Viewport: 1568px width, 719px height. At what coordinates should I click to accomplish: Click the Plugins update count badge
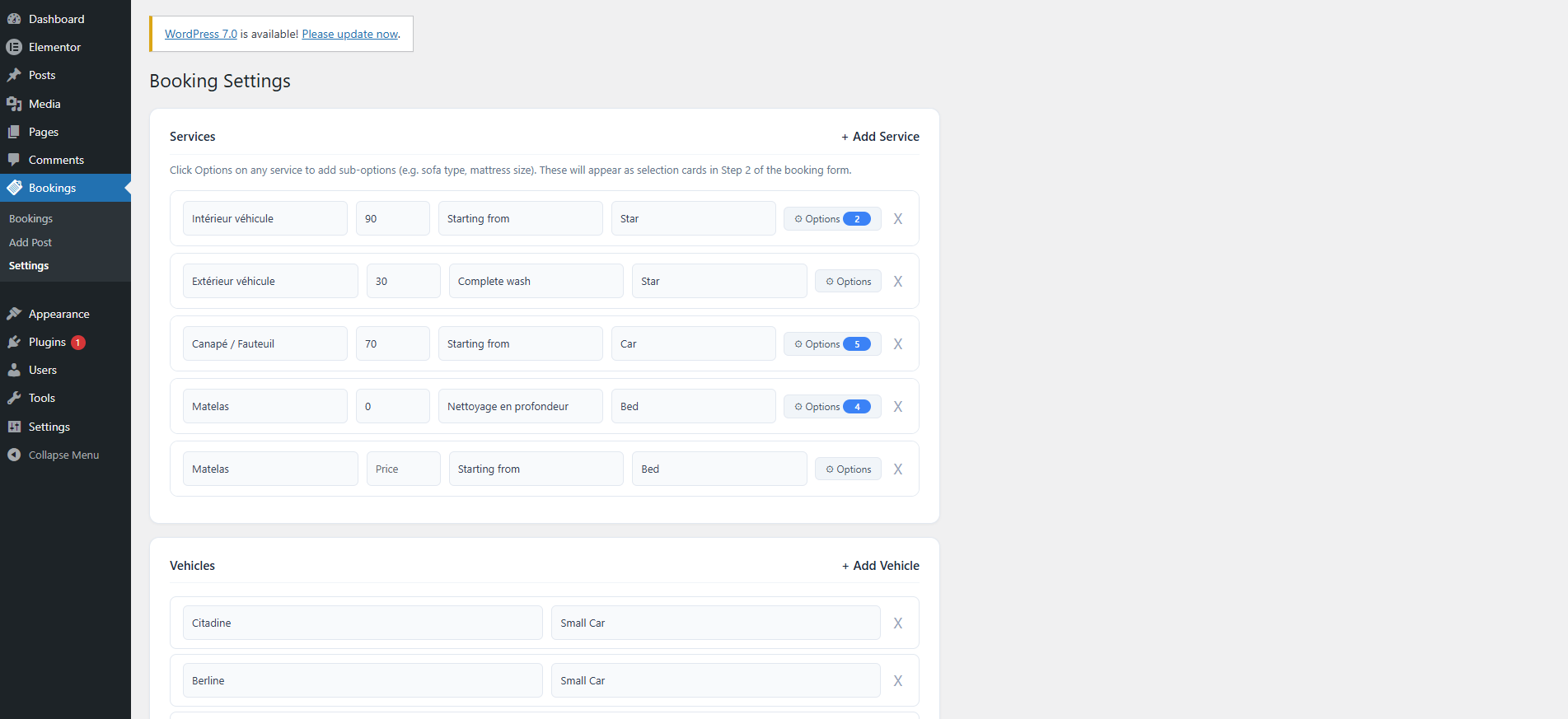pyautogui.click(x=78, y=343)
